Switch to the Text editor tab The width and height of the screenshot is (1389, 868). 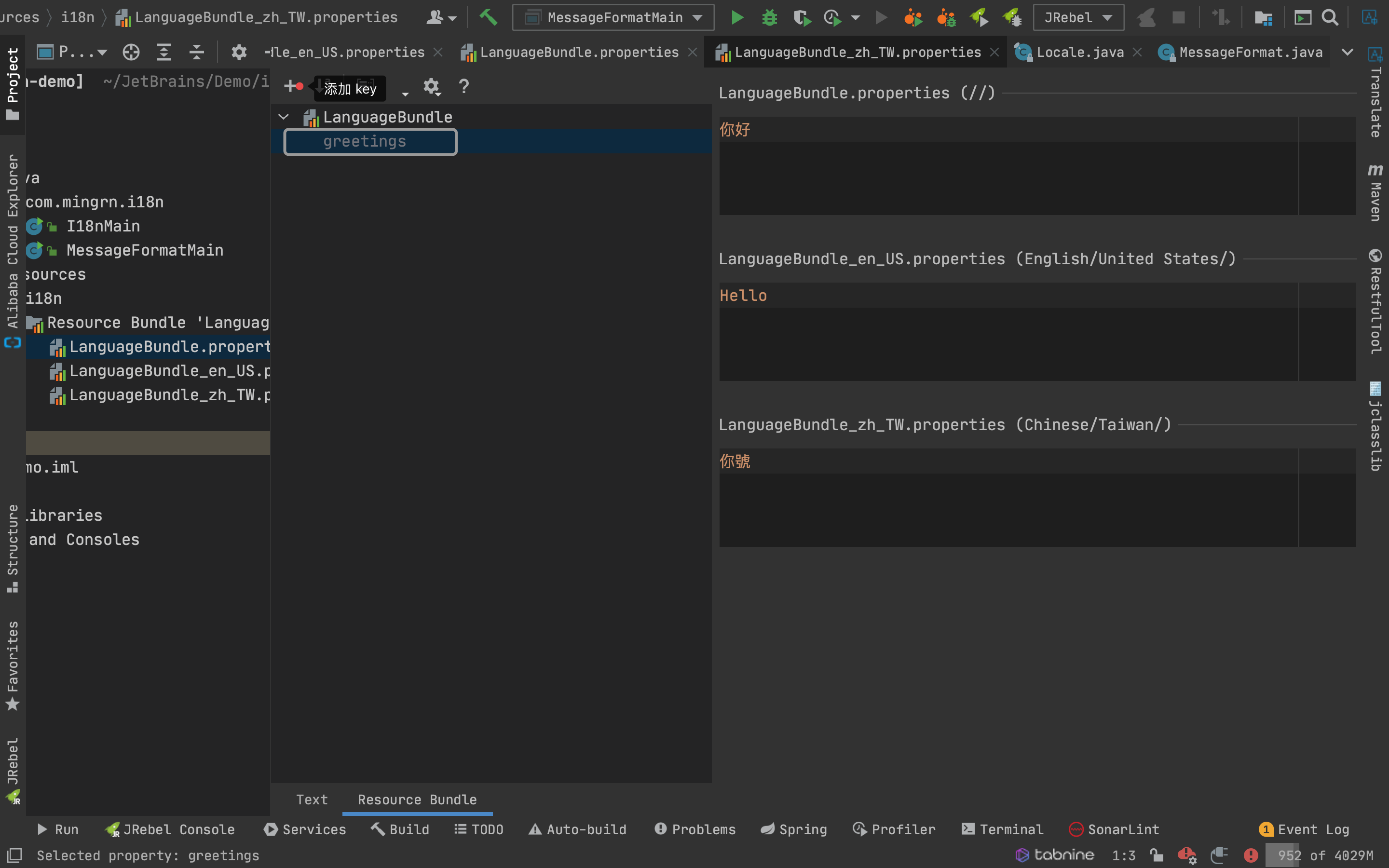tap(312, 800)
